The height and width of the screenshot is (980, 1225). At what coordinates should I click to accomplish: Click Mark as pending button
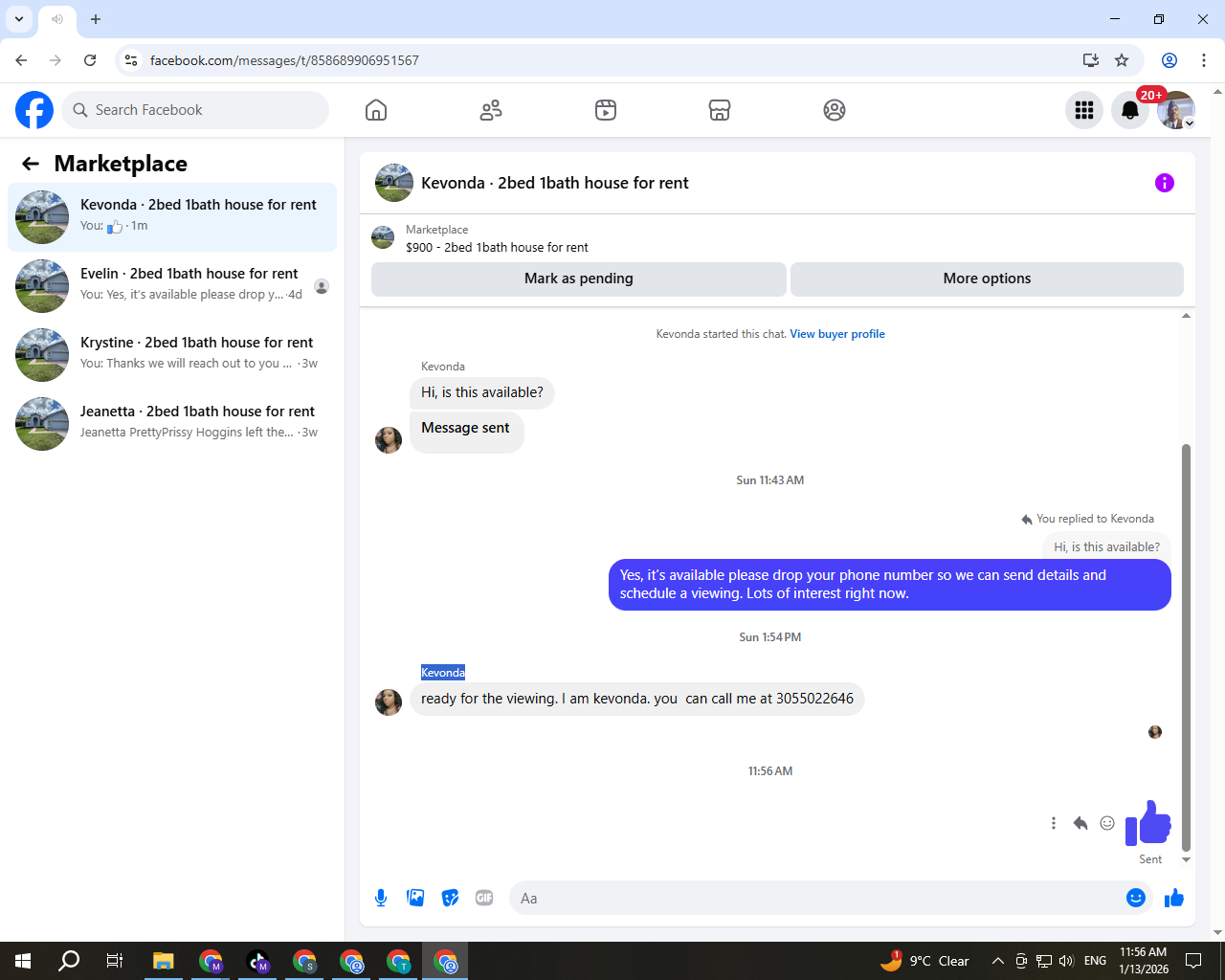pyautogui.click(x=579, y=278)
